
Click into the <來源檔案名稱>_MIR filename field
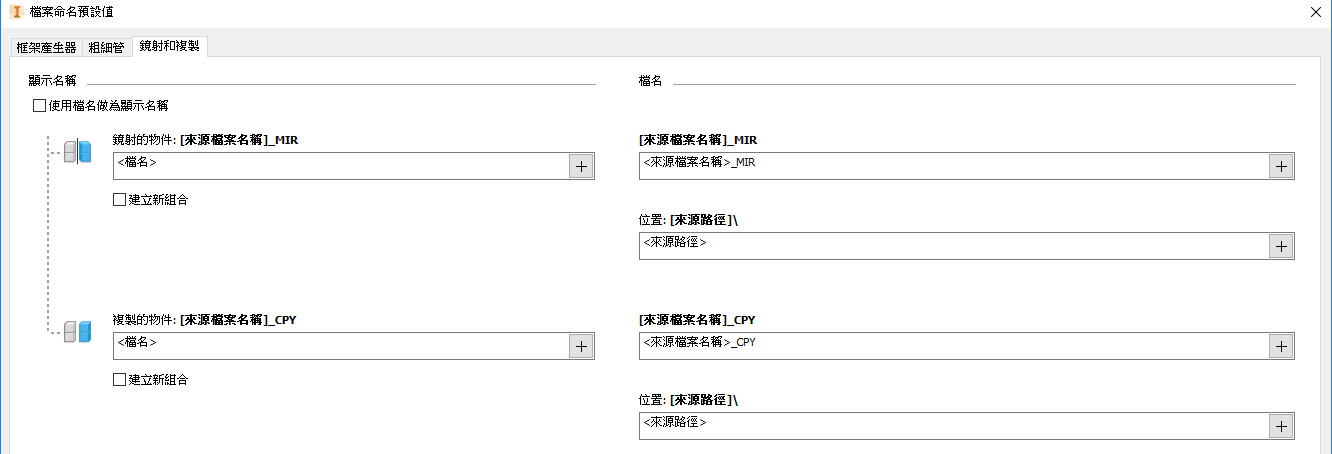(x=950, y=167)
